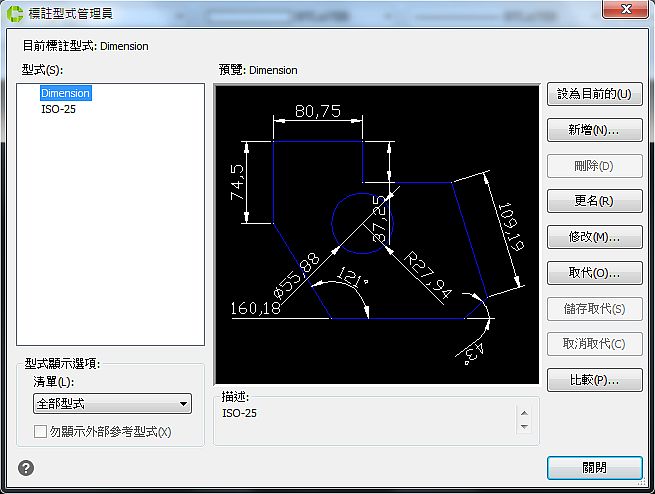Image resolution: width=655 pixels, height=494 pixels.
Task: Select the ISO-25 style in list
Action: pyautogui.click(x=58, y=109)
